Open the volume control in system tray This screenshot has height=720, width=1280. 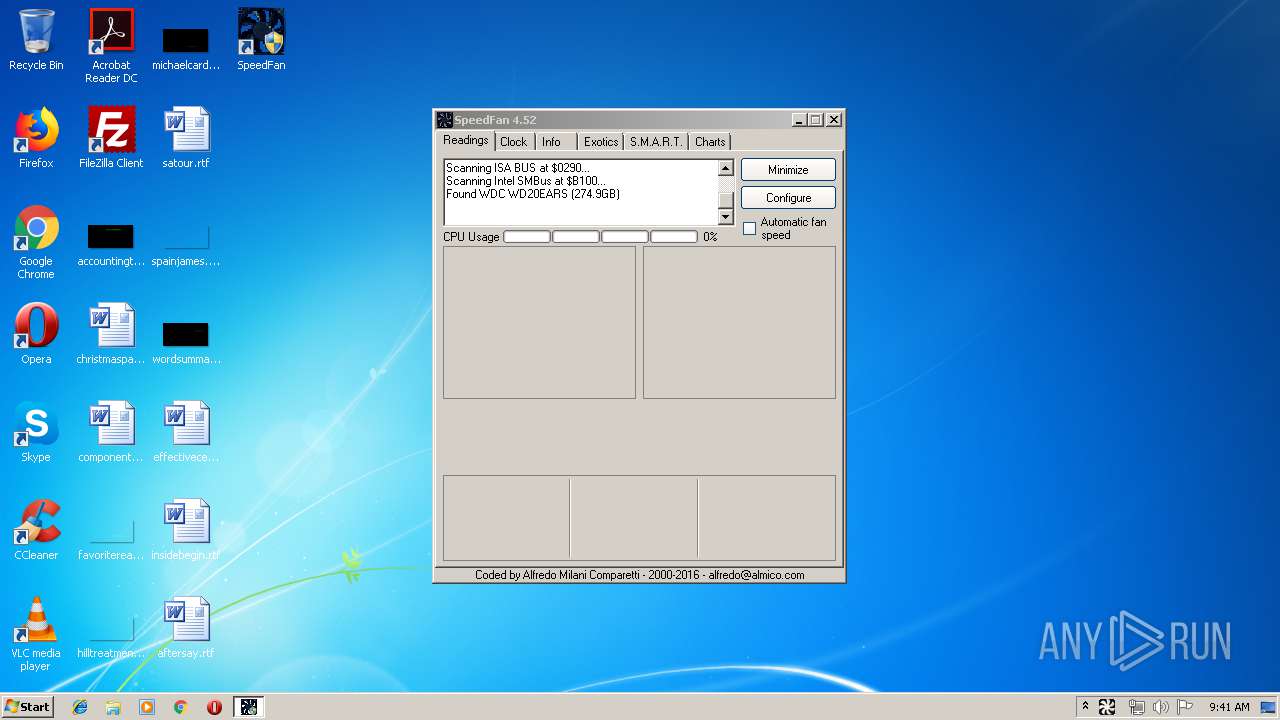pos(1161,707)
